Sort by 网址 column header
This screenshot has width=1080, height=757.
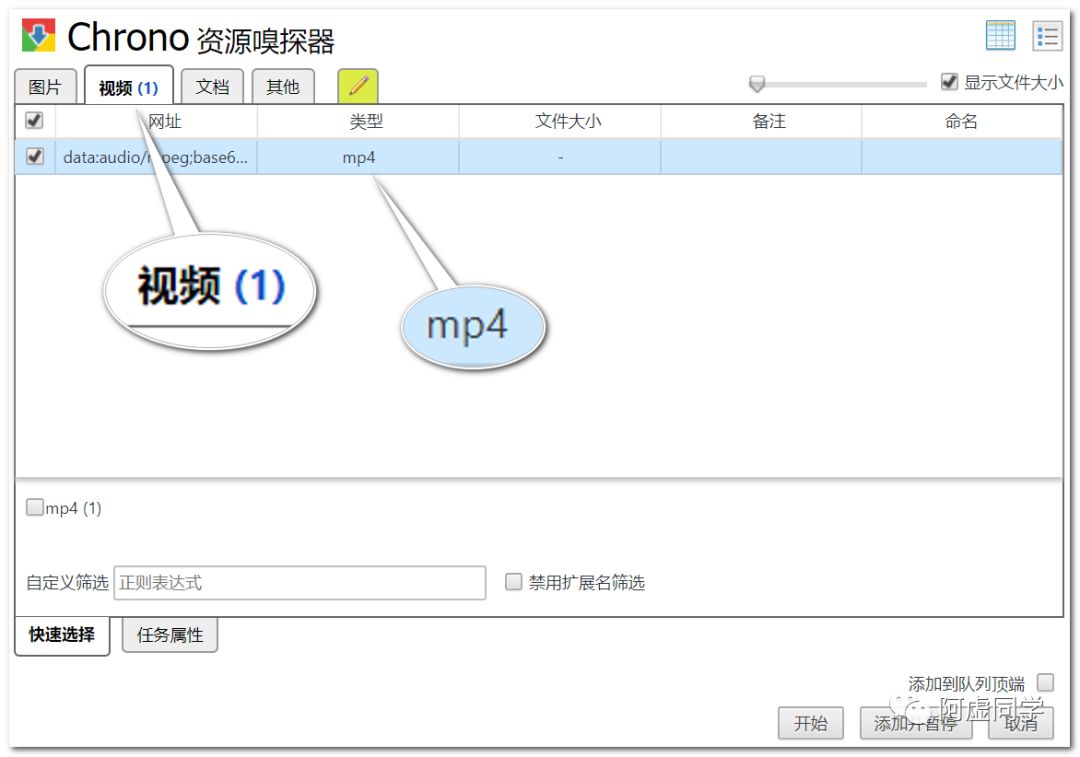[x=156, y=122]
